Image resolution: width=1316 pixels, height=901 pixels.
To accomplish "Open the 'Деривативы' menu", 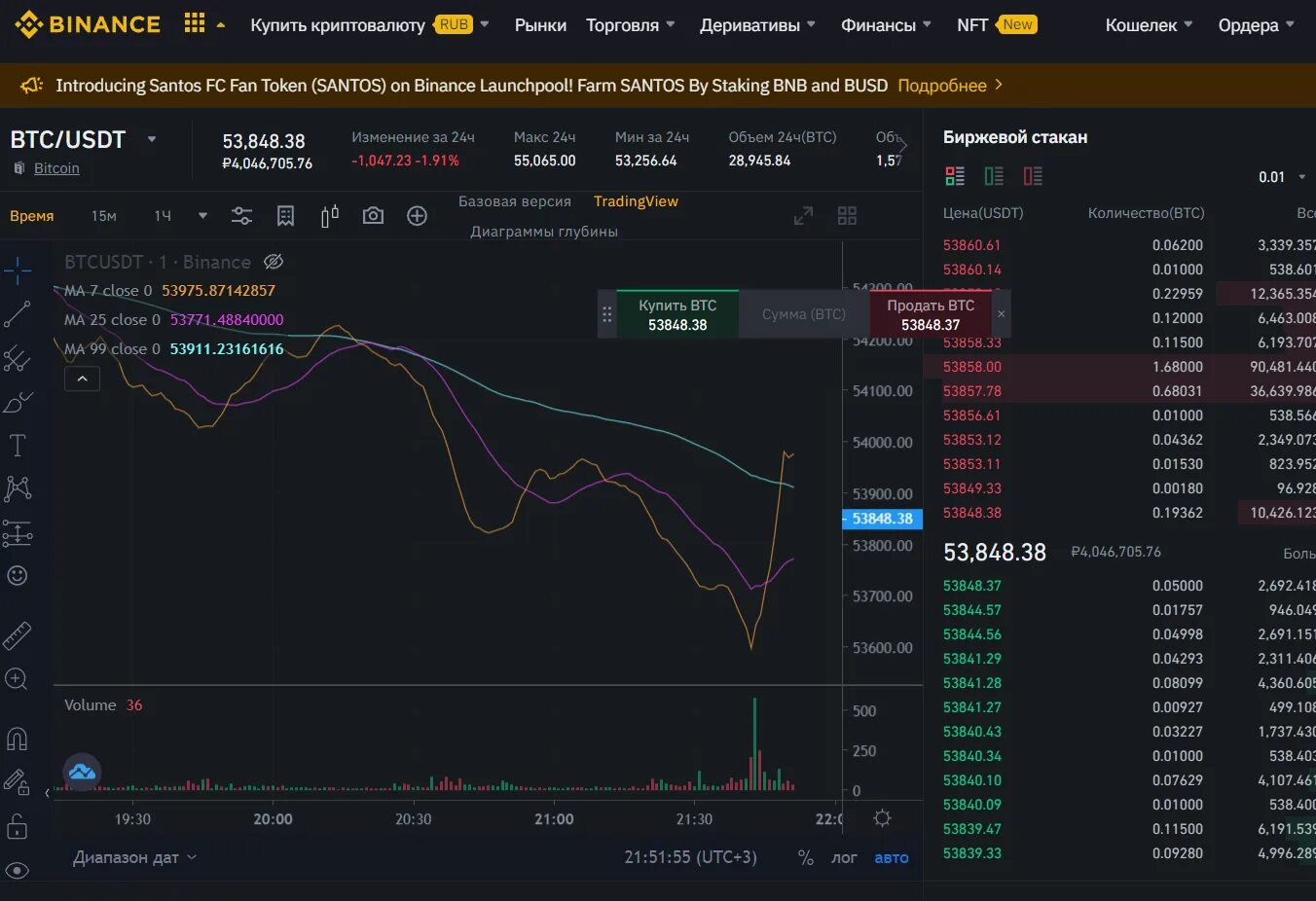I will point(757,25).
